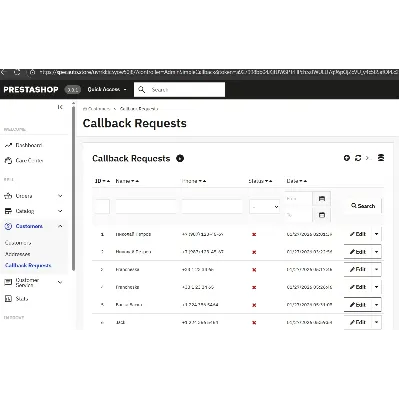The height and width of the screenshot is (400, 400).
Task: Click the Customers breadcrumb link
Action: [98, 109]
